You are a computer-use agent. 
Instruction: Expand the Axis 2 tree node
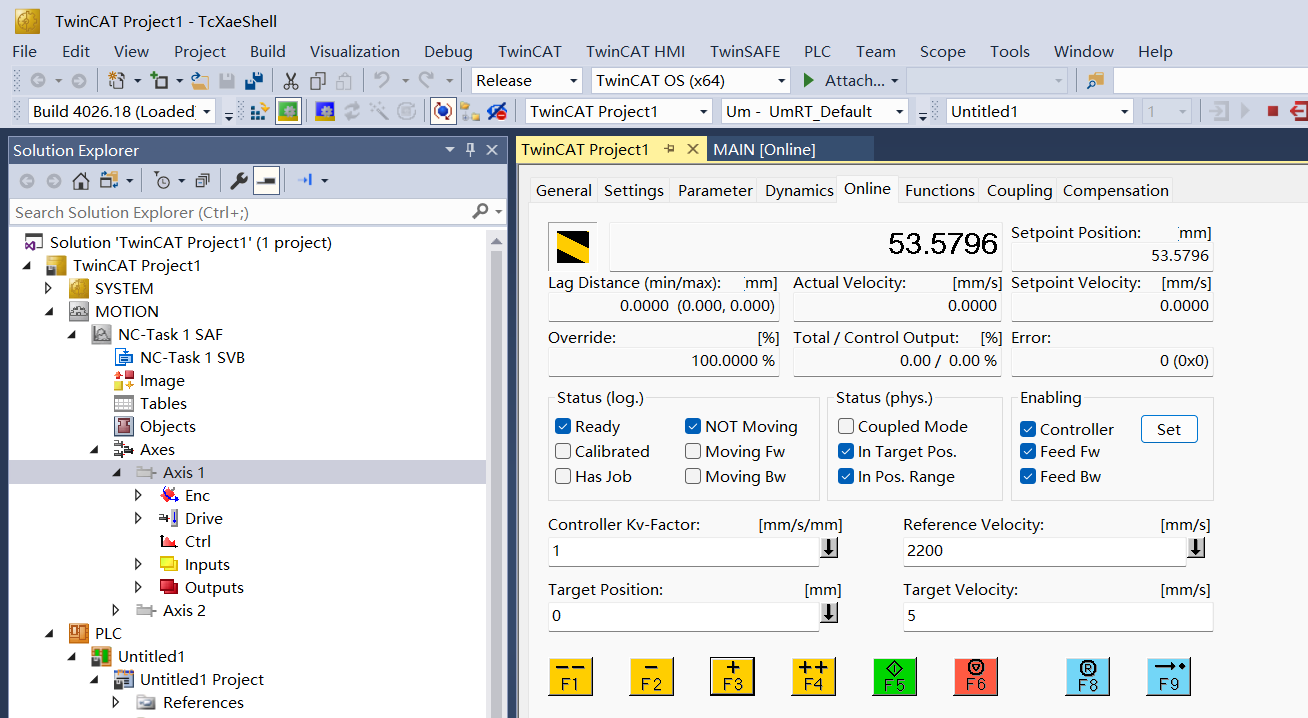coord(116,611)
